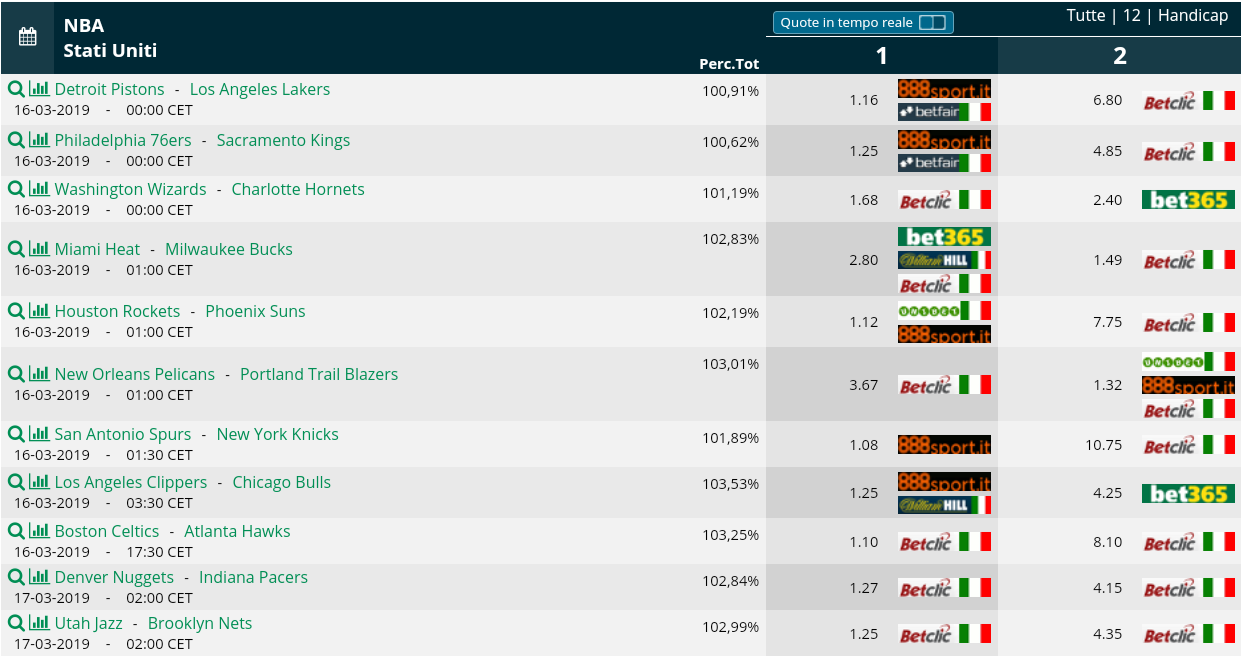Open statistics chart icon for Philadelphia 76ers row

(39, 139)
